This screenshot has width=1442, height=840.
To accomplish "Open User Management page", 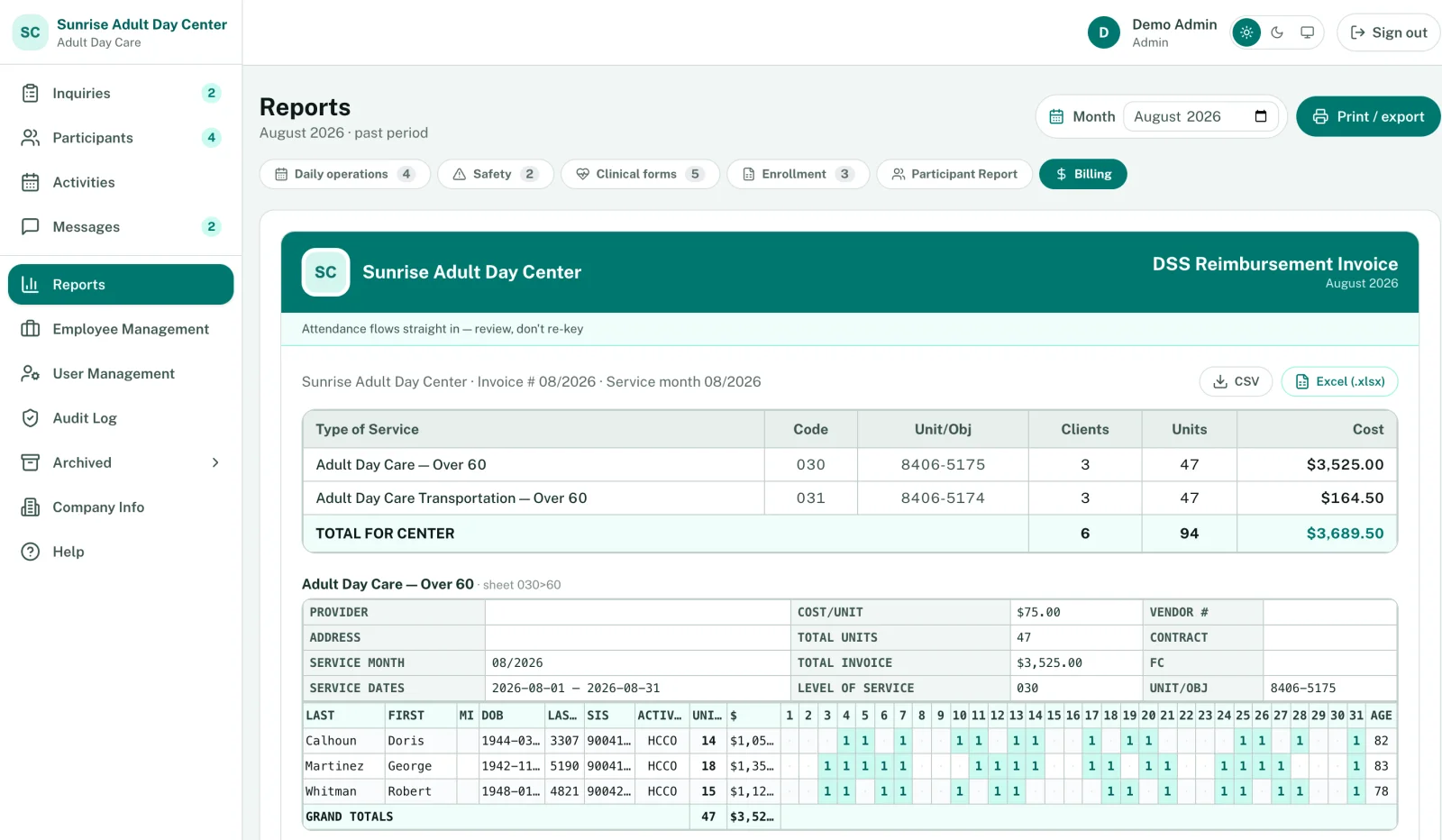I will pyautogui.click(x=121, y=373).
